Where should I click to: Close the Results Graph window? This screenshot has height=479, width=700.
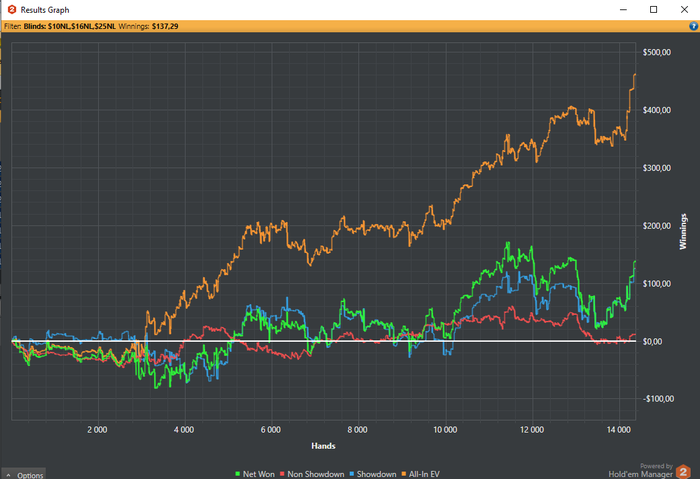point(684,9)
